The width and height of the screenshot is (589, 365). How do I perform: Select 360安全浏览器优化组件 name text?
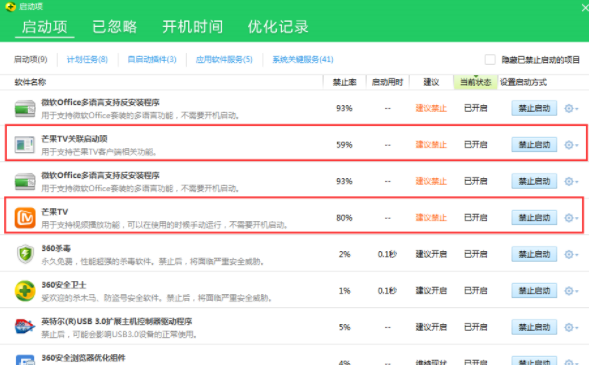[83, 357]
